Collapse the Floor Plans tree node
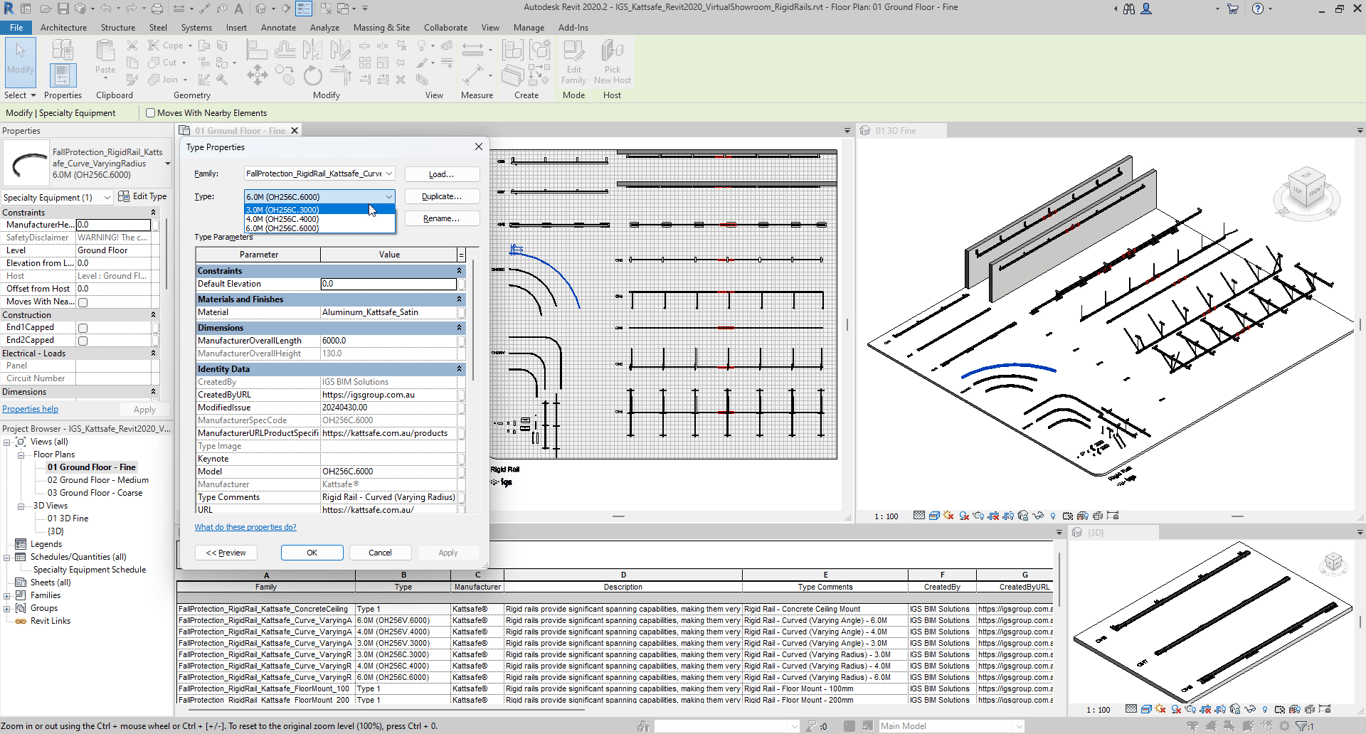This screenshot has width=1366, height=734. [x=21, y=455]
